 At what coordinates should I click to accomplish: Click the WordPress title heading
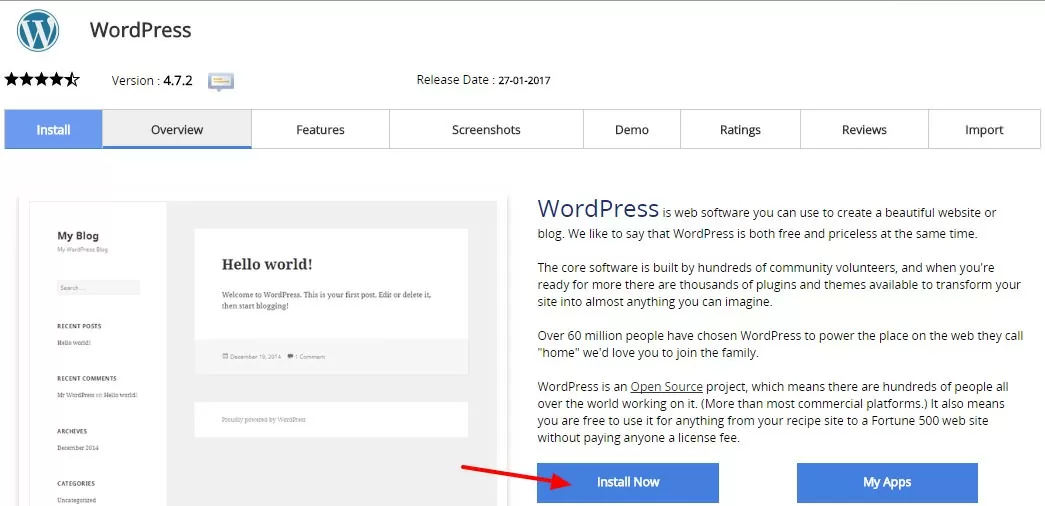click(141, 30)
